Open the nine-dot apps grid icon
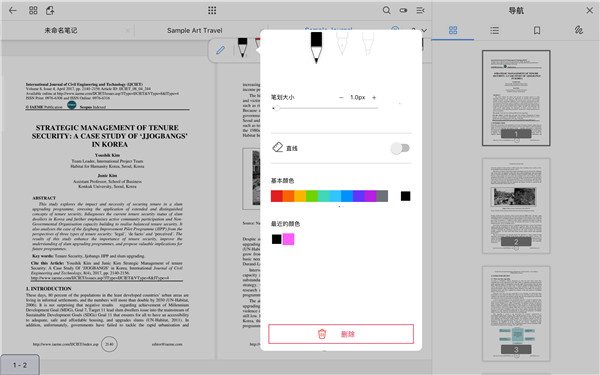 212,10
